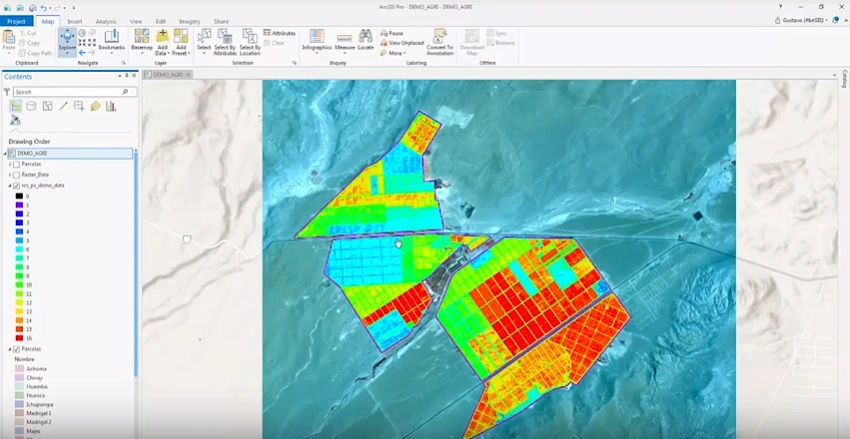Uncheck the rcs_pc_demo_data layer checkbox

point(16,185)
